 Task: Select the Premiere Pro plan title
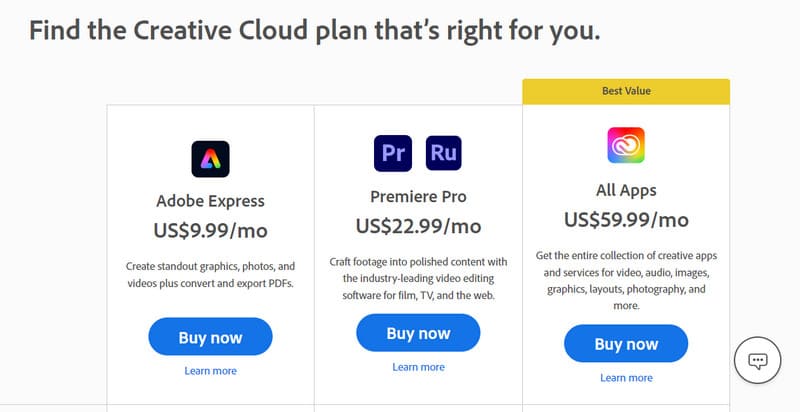[x=418, y=196]
